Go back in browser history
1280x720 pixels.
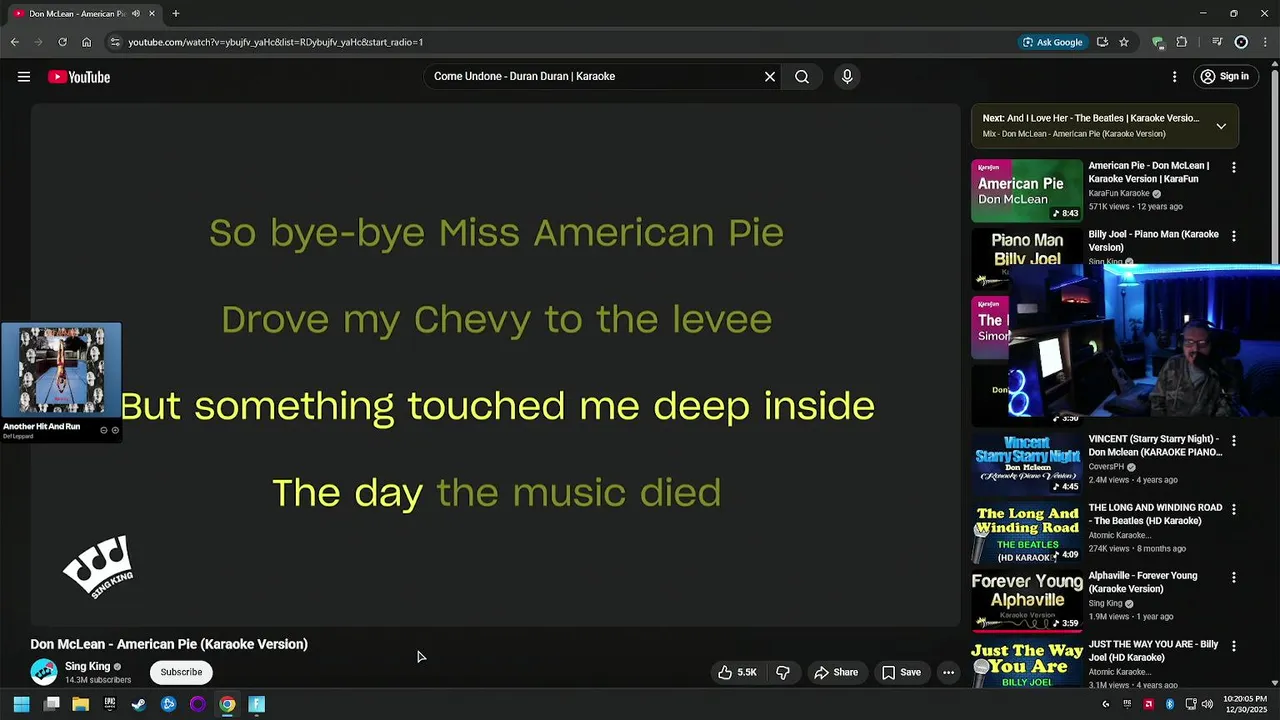[x=15, y=42]
